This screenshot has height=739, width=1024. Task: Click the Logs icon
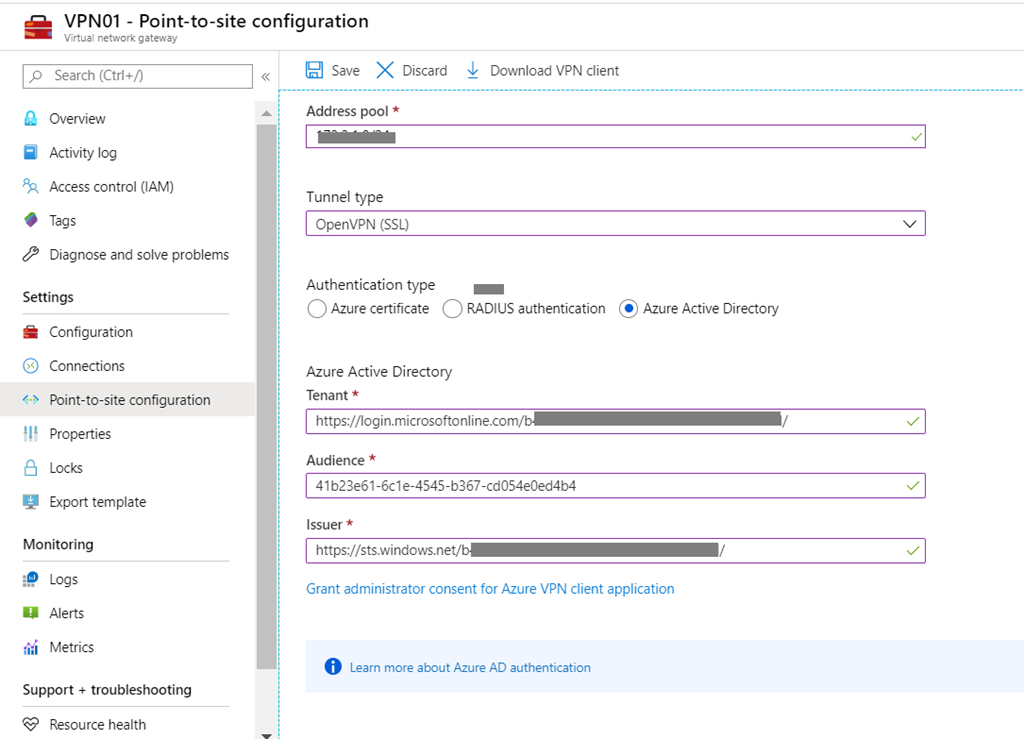pos(31,579)
